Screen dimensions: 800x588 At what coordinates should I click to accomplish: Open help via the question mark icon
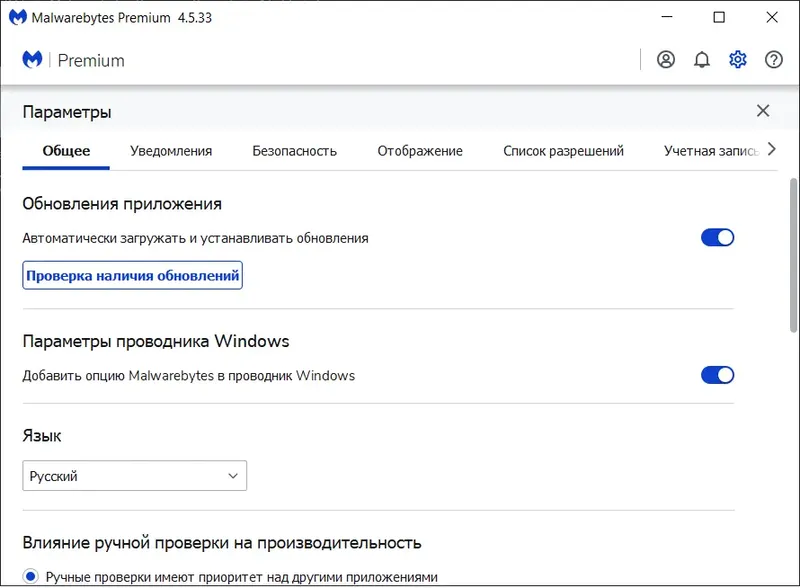click(774, 59)
